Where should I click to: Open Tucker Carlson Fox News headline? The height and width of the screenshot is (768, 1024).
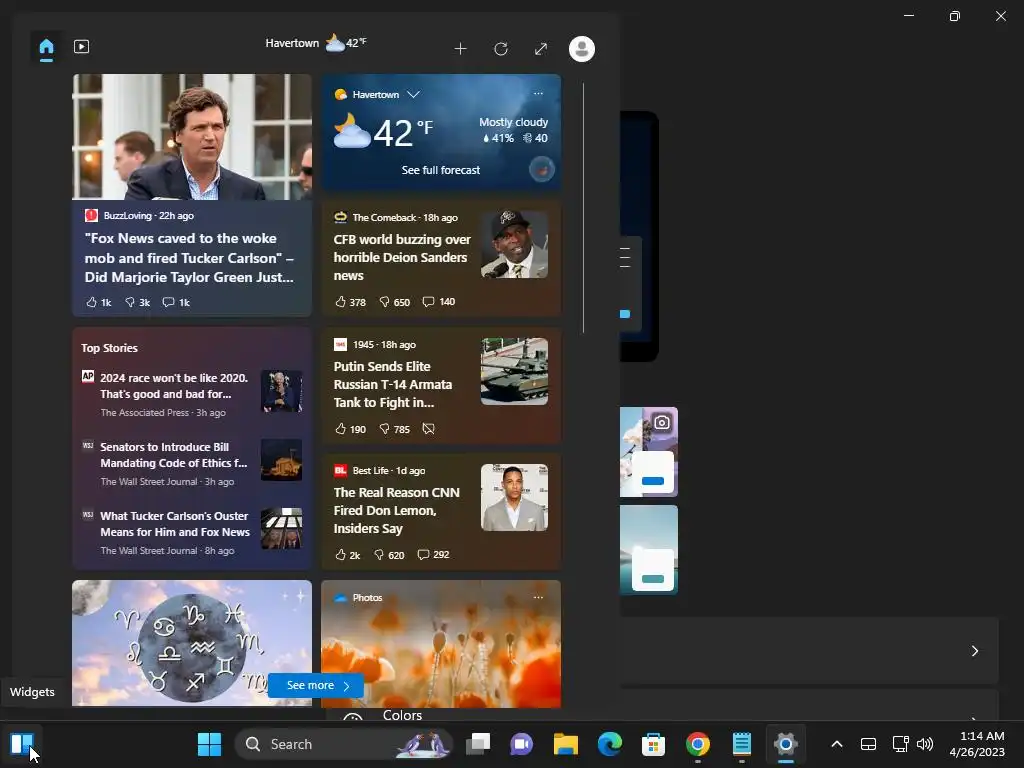[189, 258]
